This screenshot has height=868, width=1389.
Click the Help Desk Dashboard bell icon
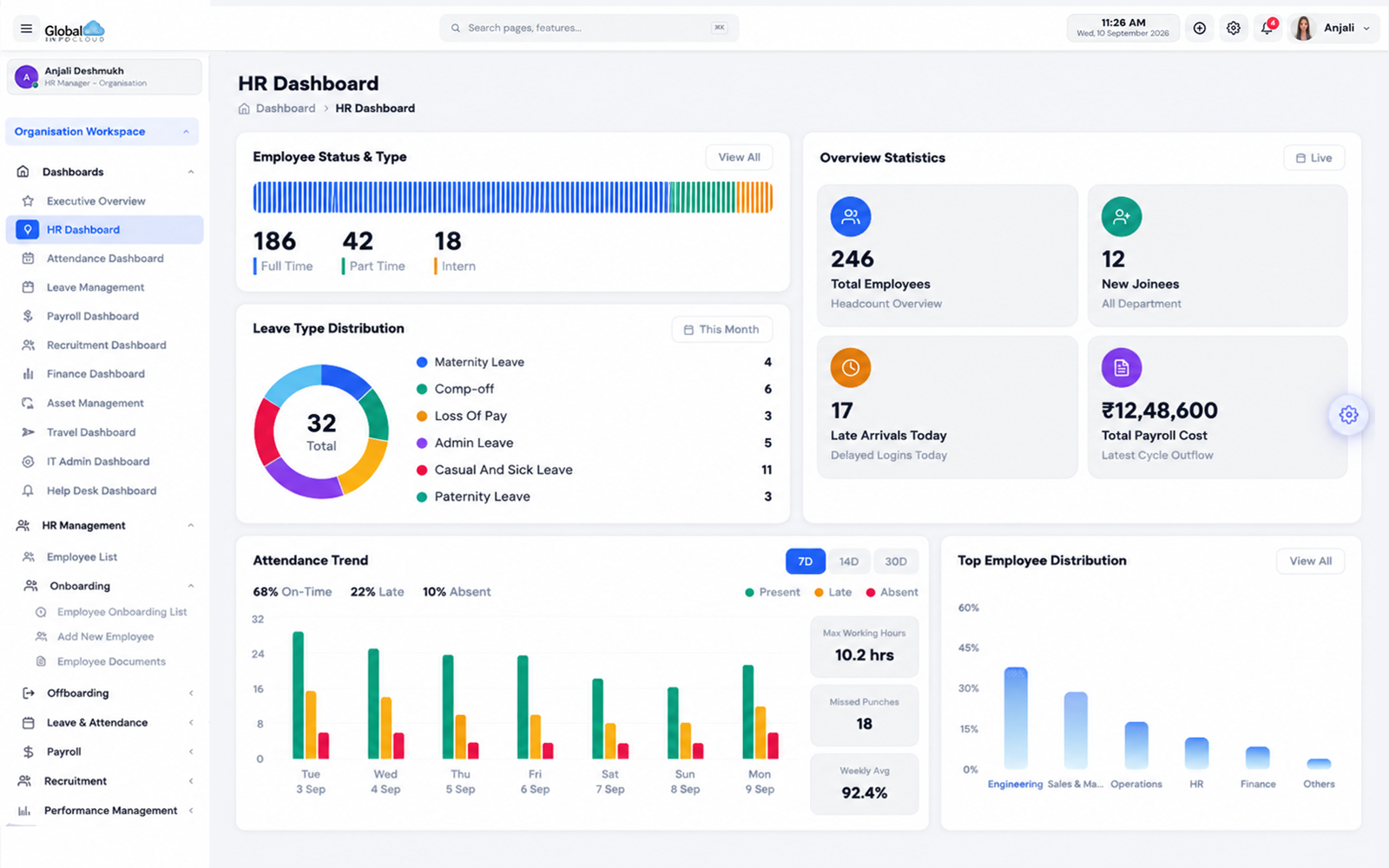click(28, 490)
